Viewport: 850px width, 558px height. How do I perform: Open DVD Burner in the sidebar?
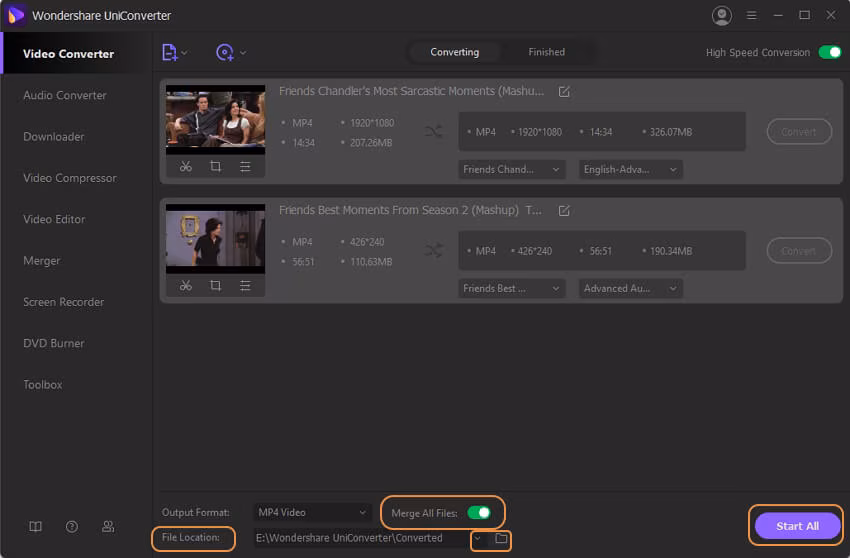tap(53, 343)
